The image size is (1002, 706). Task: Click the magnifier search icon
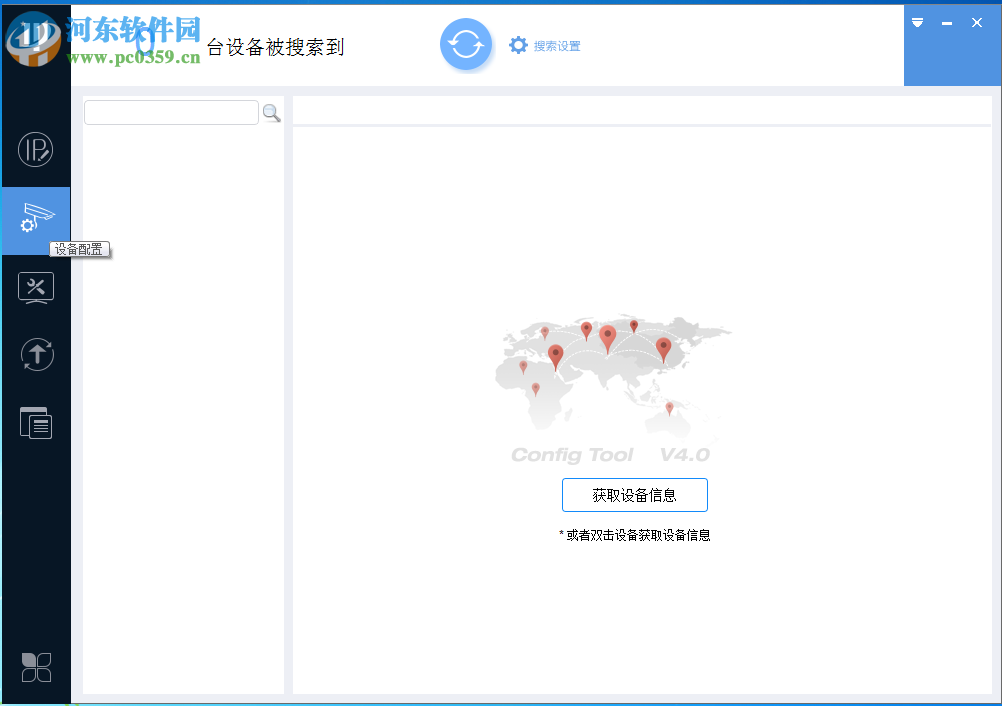pyautogui.click(x=271, y=113)
